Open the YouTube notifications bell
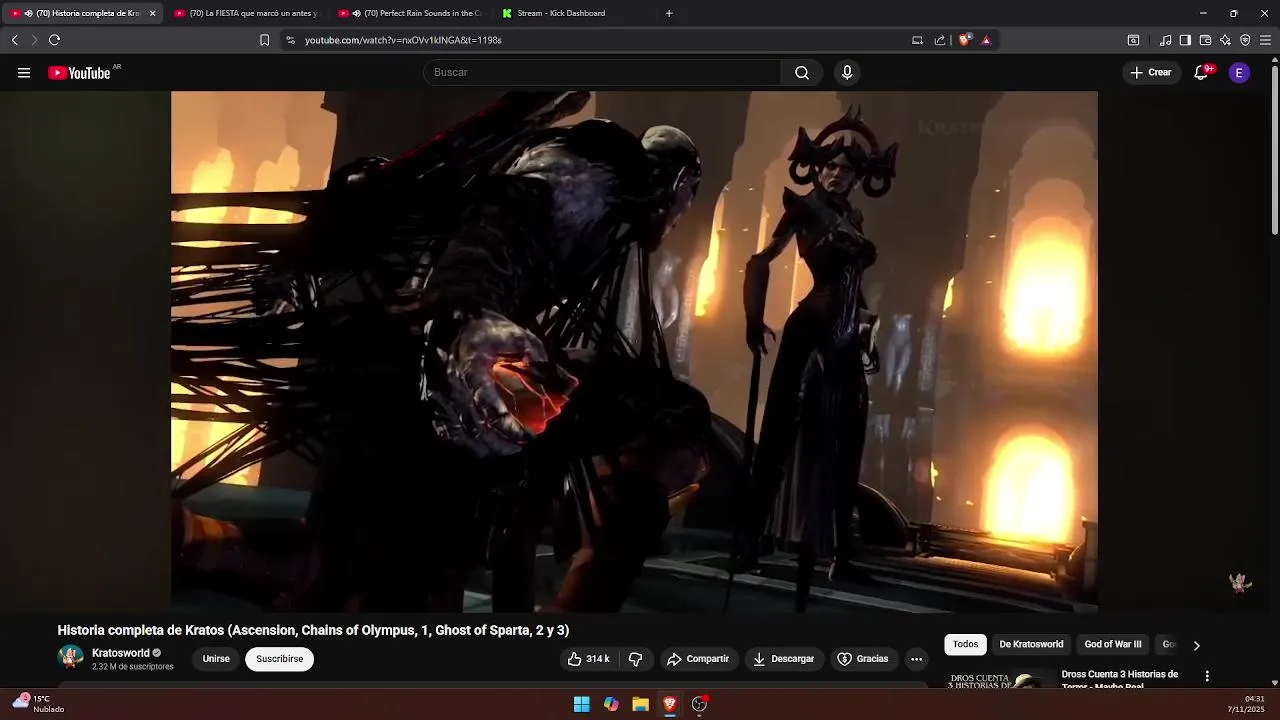1280x720 pixels. 1202,73
